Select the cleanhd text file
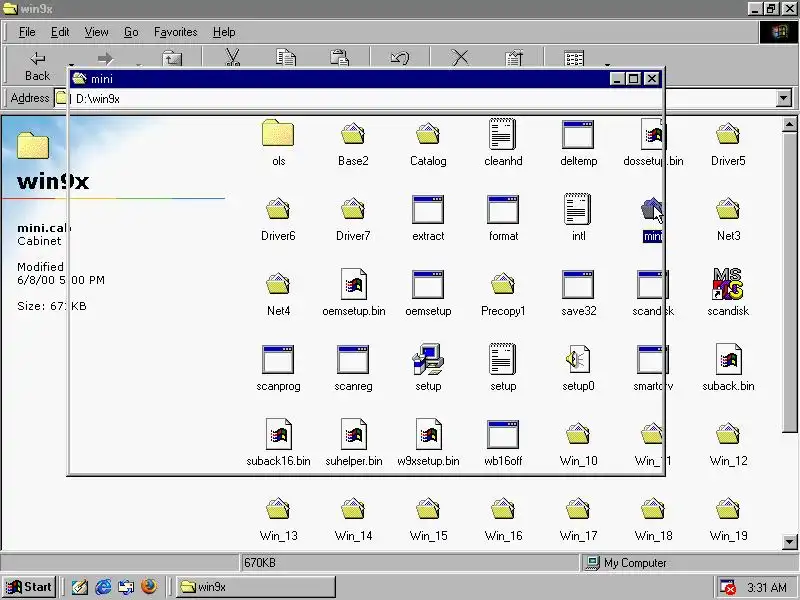Screen dimensions: 800x600 (503, 143)
